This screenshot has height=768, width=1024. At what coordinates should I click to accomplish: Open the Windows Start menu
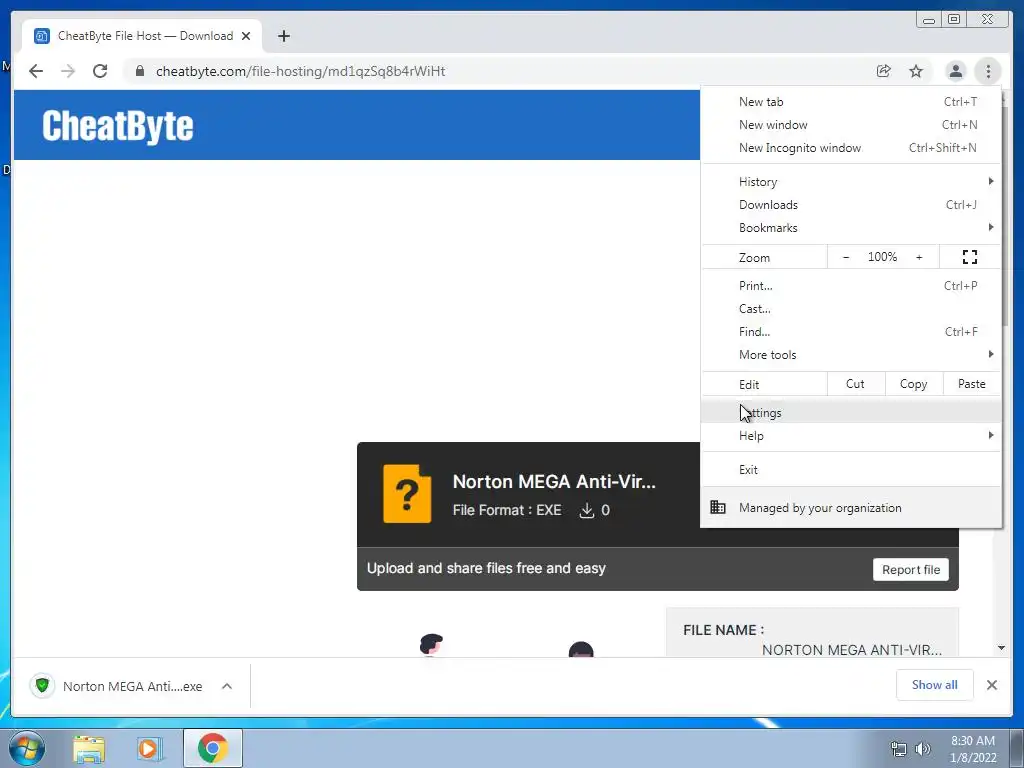[26, 748]
